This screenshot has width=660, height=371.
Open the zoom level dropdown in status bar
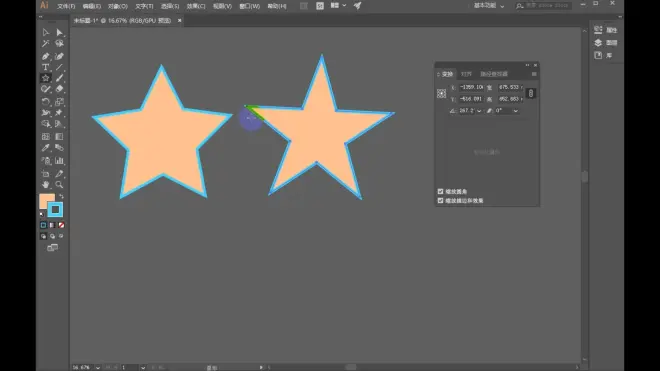click(x=98, y=368)
